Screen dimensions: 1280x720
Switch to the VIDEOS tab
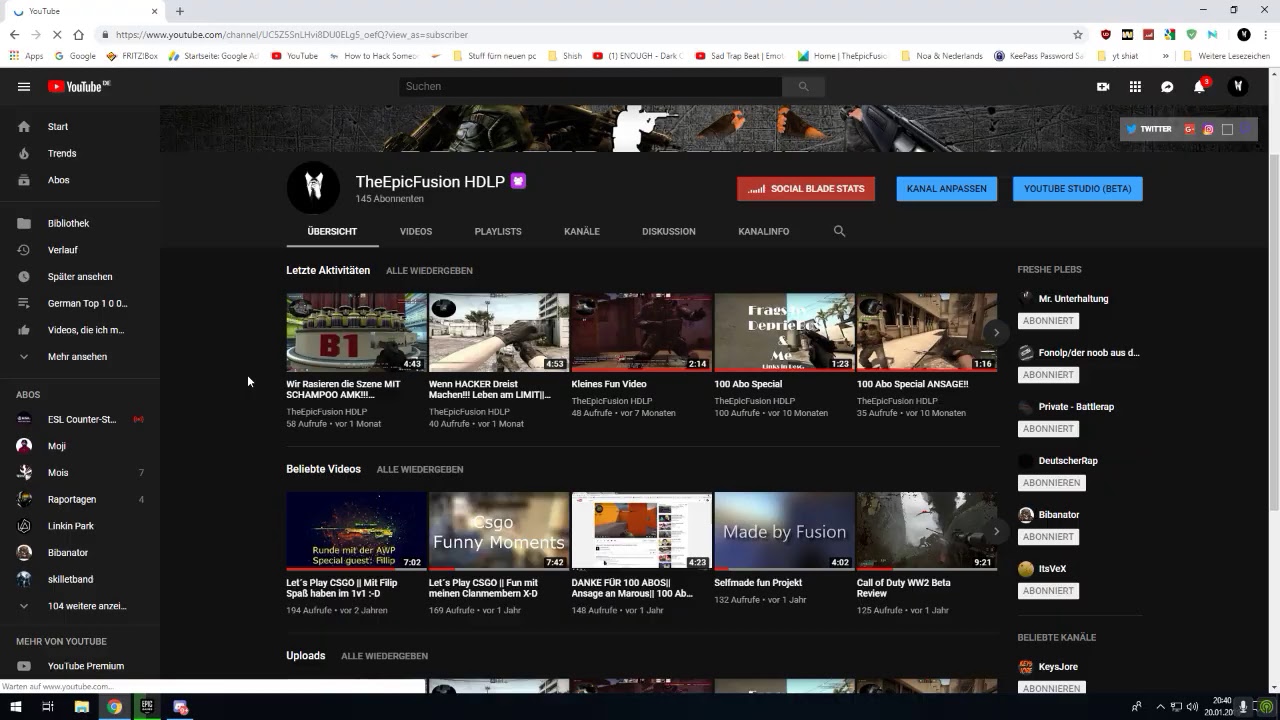[x=416, y=232]
